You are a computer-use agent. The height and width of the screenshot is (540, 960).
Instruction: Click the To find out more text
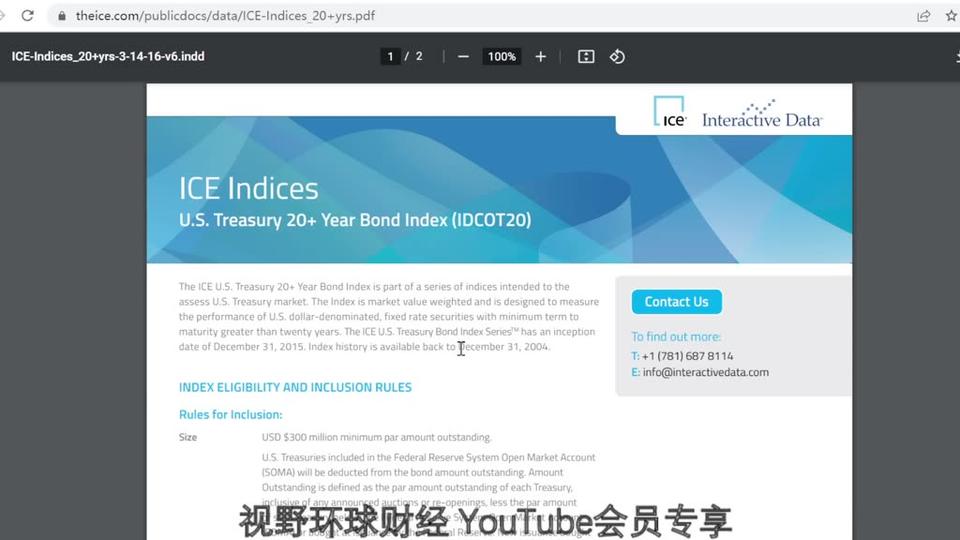(676, 337)
